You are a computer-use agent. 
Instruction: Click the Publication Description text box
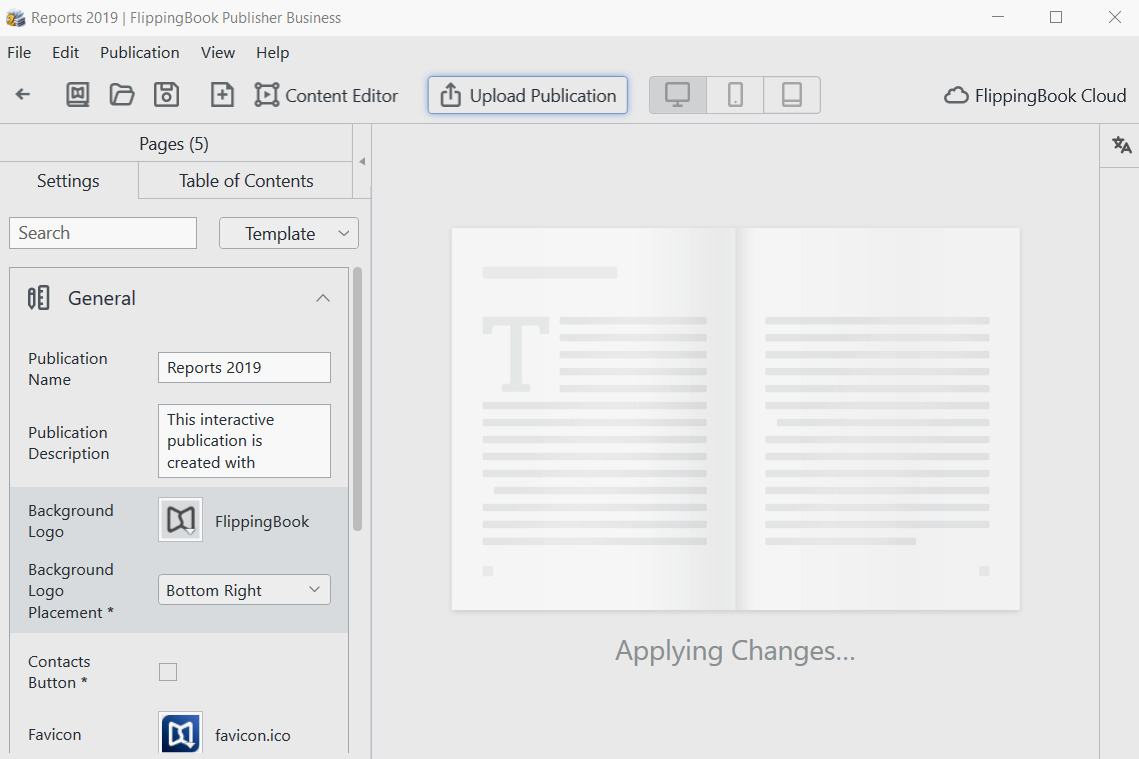point(244,441)
